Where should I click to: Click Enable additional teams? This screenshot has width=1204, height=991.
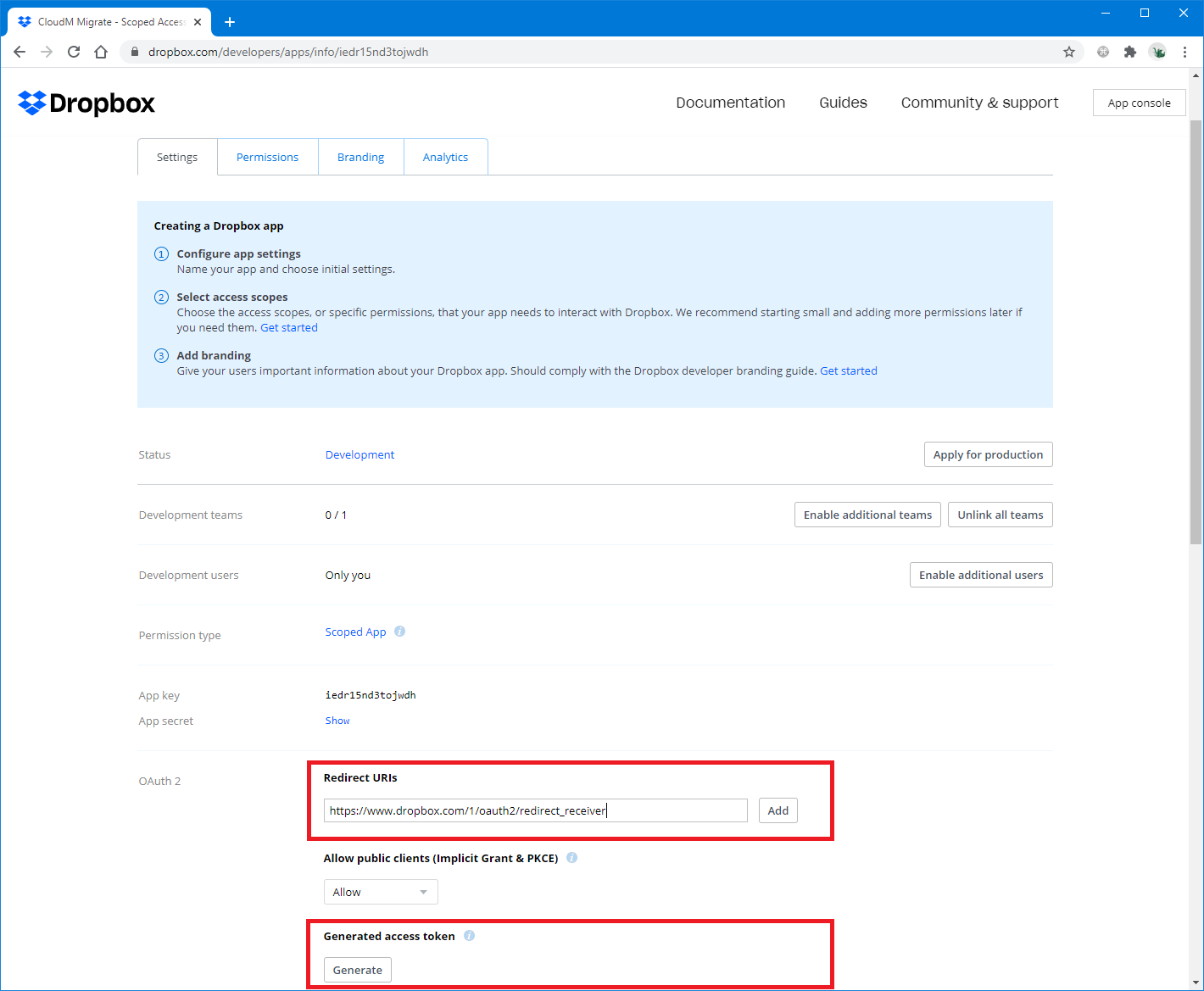pos(867,515)
